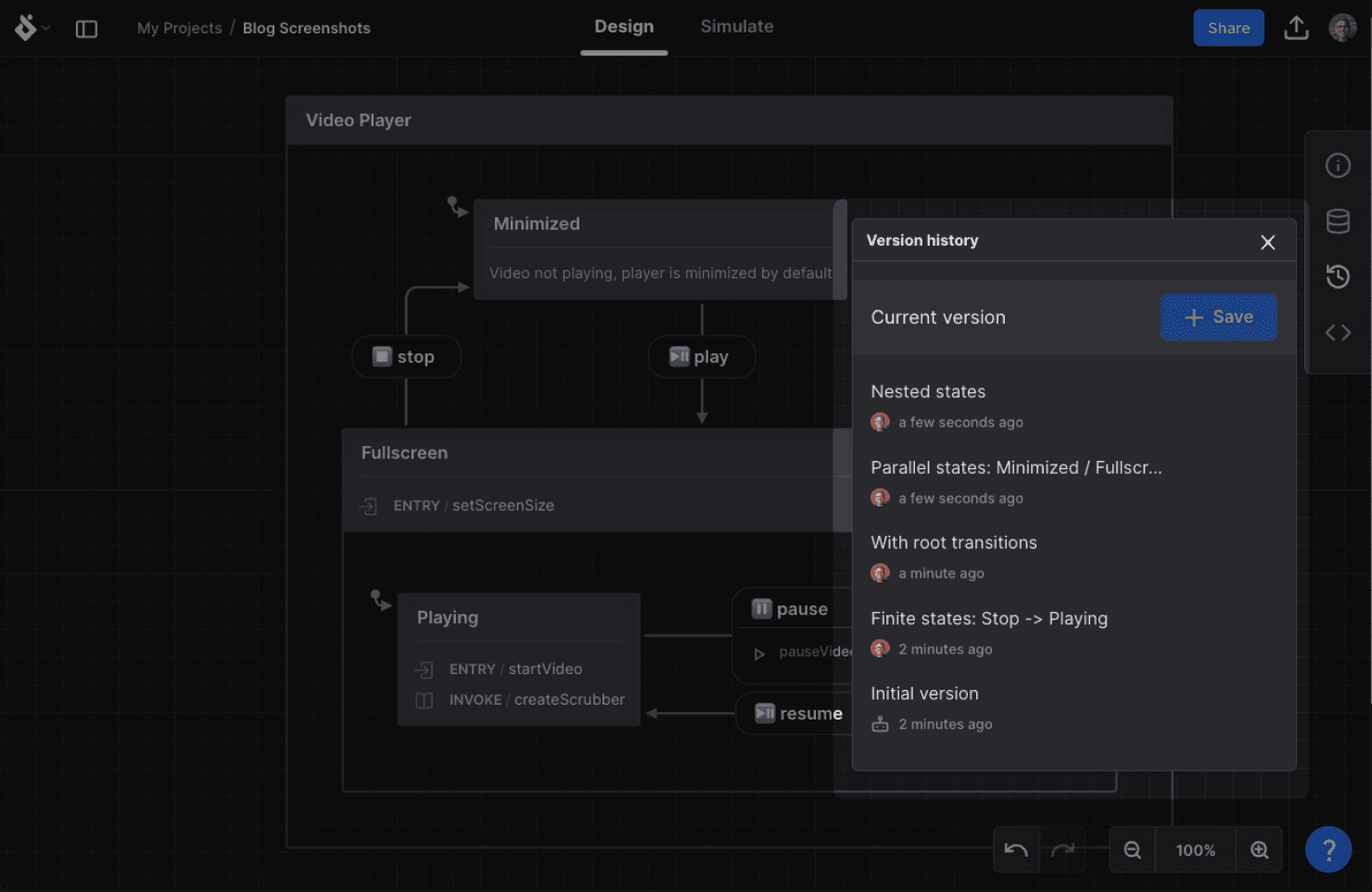Open the code view panel
Viewport: 1372px width, 892px height.
(1338, 332)
